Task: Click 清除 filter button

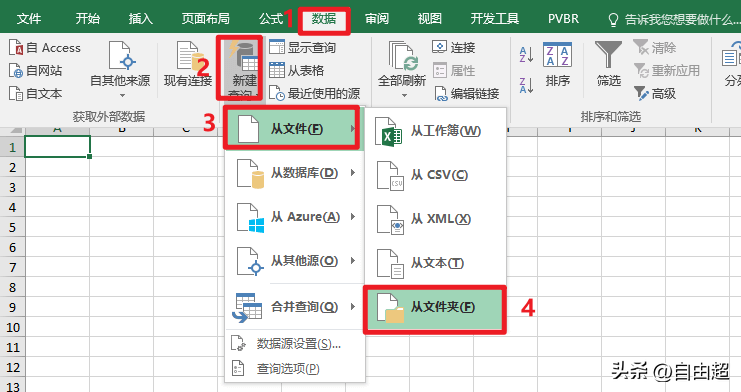Action: tap(655, 47)
